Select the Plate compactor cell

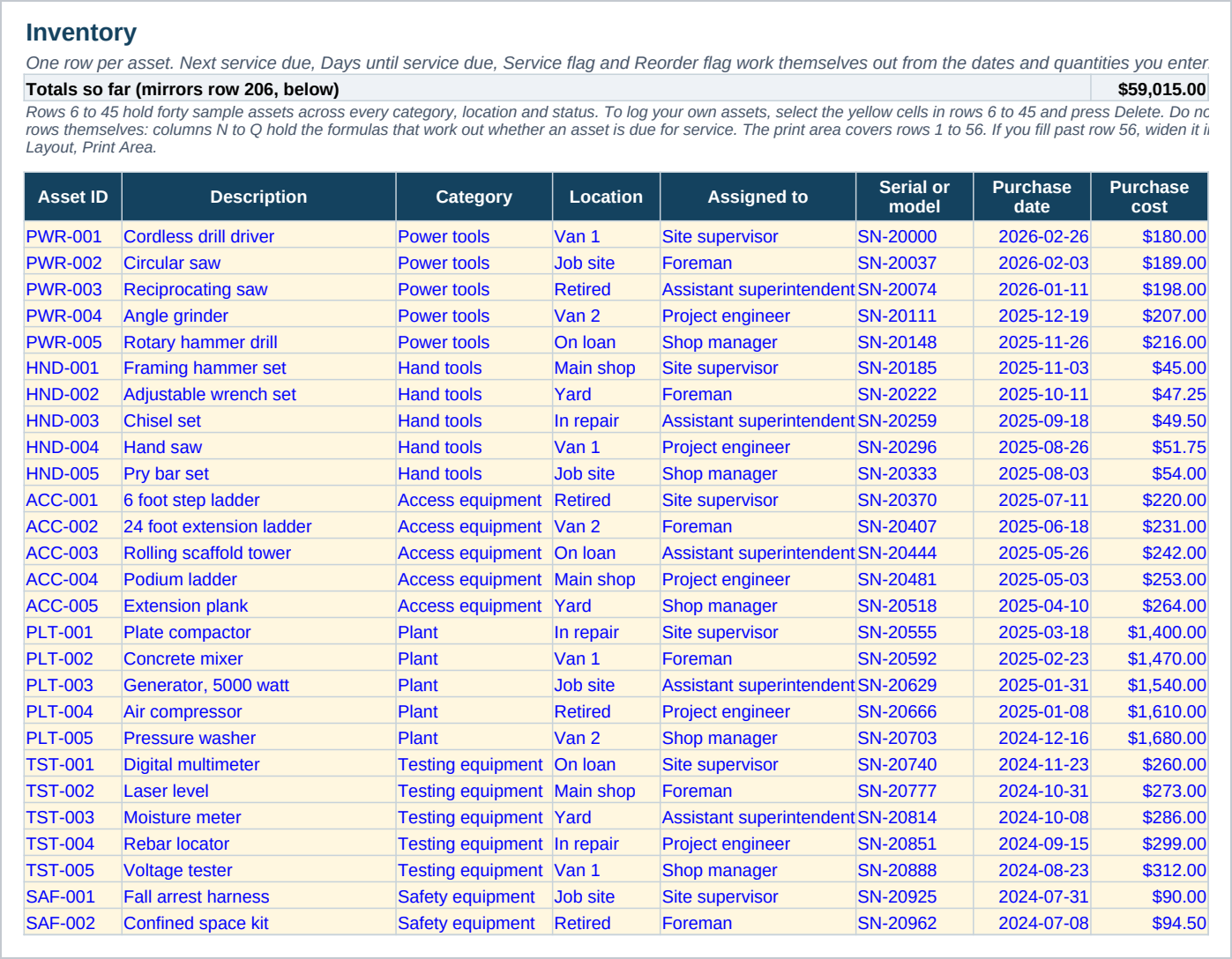[258, 632]
